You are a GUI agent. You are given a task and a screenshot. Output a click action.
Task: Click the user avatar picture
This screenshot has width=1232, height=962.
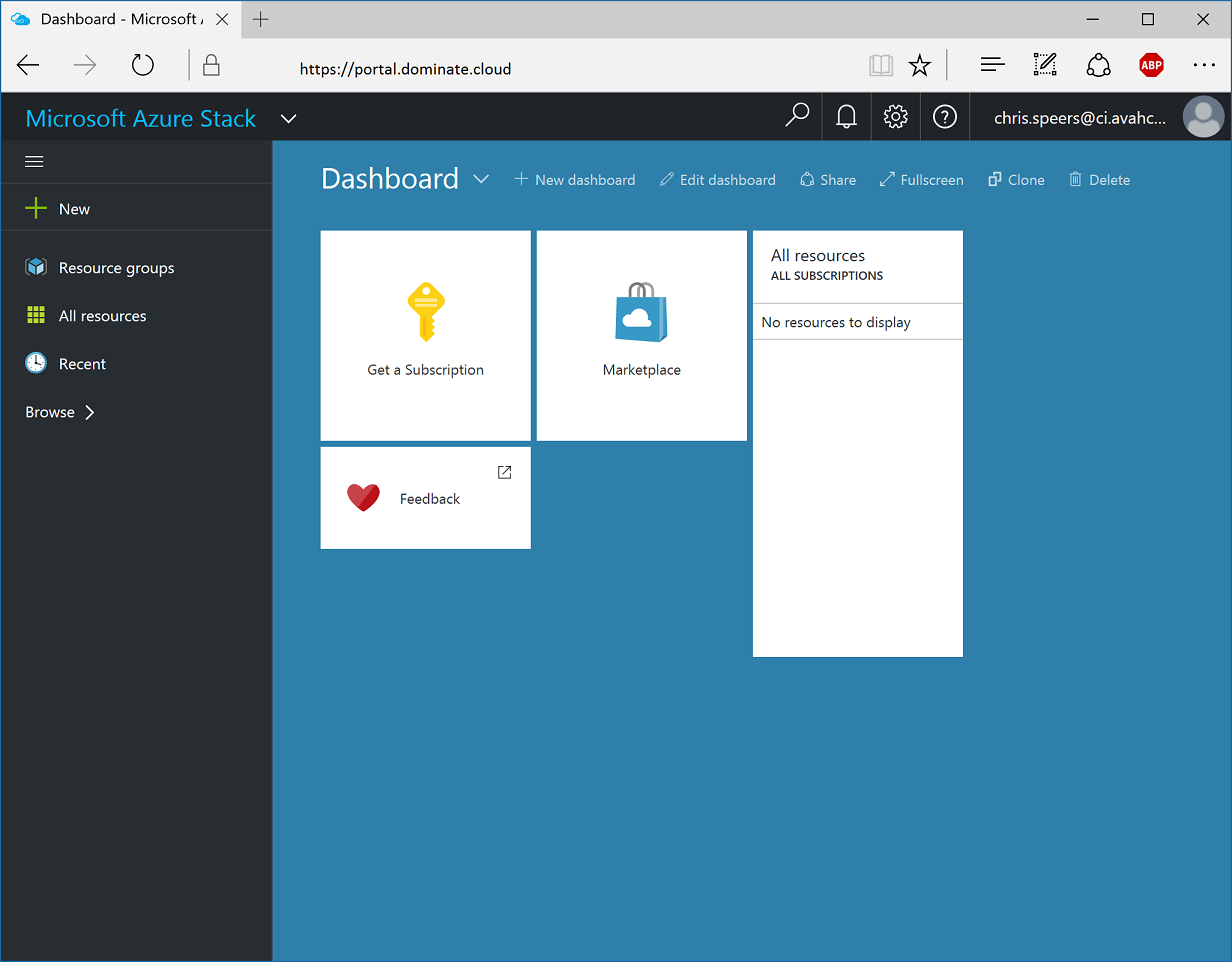1203,117
